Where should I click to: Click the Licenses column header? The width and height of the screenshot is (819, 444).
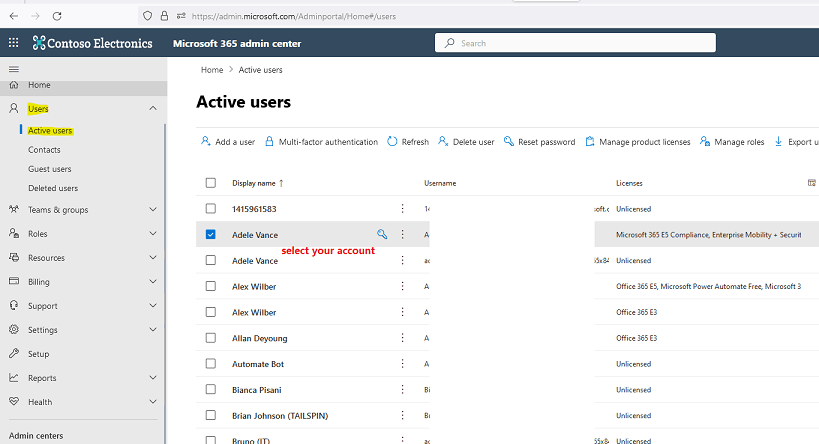[629, 183]
